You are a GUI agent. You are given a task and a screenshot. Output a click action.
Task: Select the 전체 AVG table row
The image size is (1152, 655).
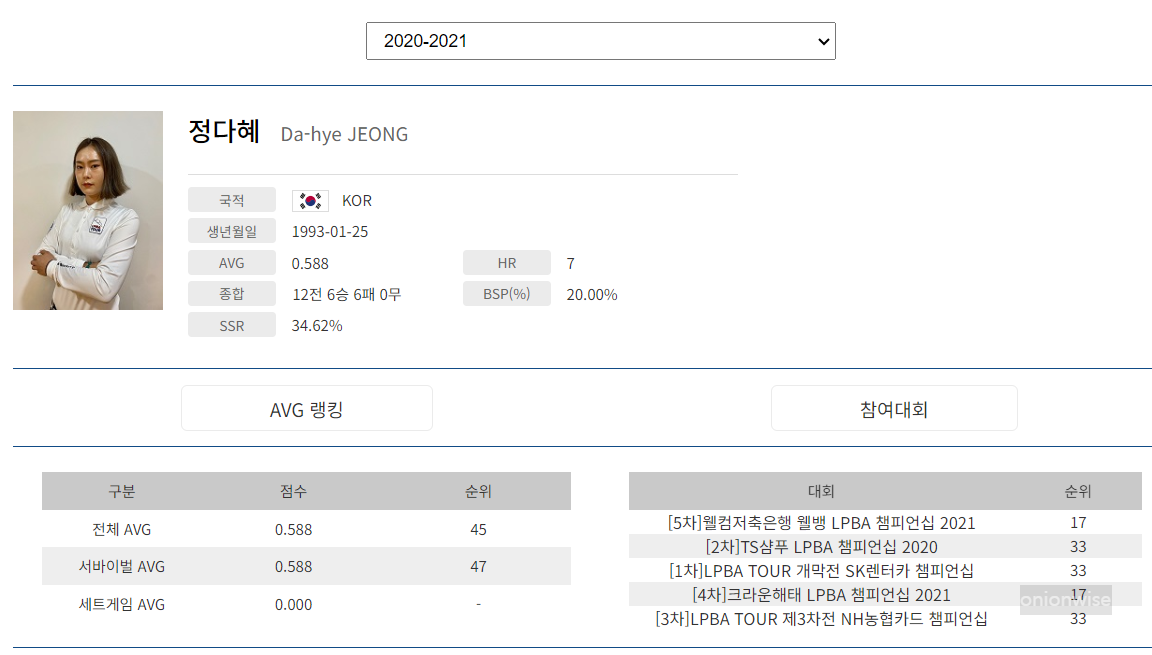tap(305, 529)
